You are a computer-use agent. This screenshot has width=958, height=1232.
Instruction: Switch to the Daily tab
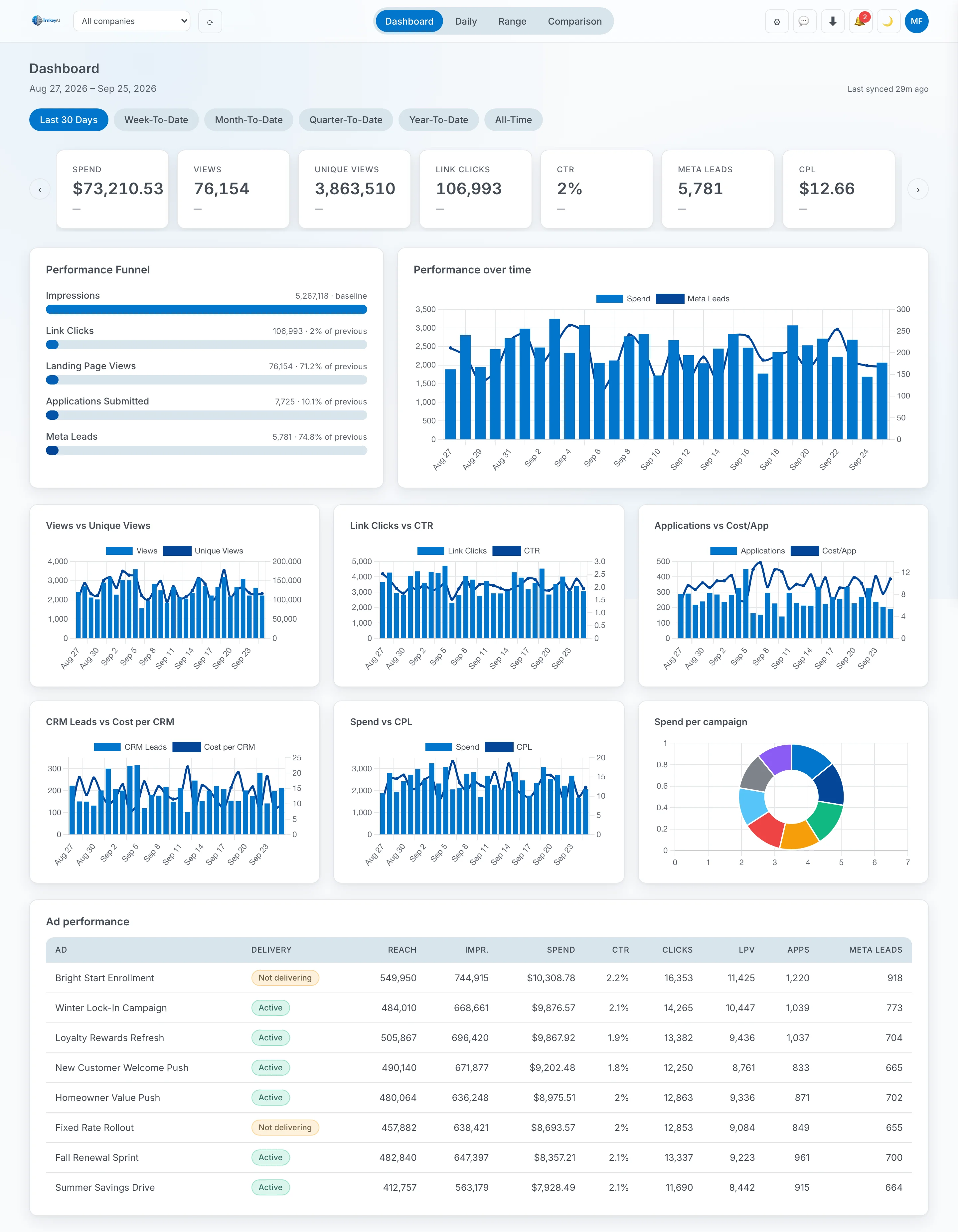click(x=466, y=21)
